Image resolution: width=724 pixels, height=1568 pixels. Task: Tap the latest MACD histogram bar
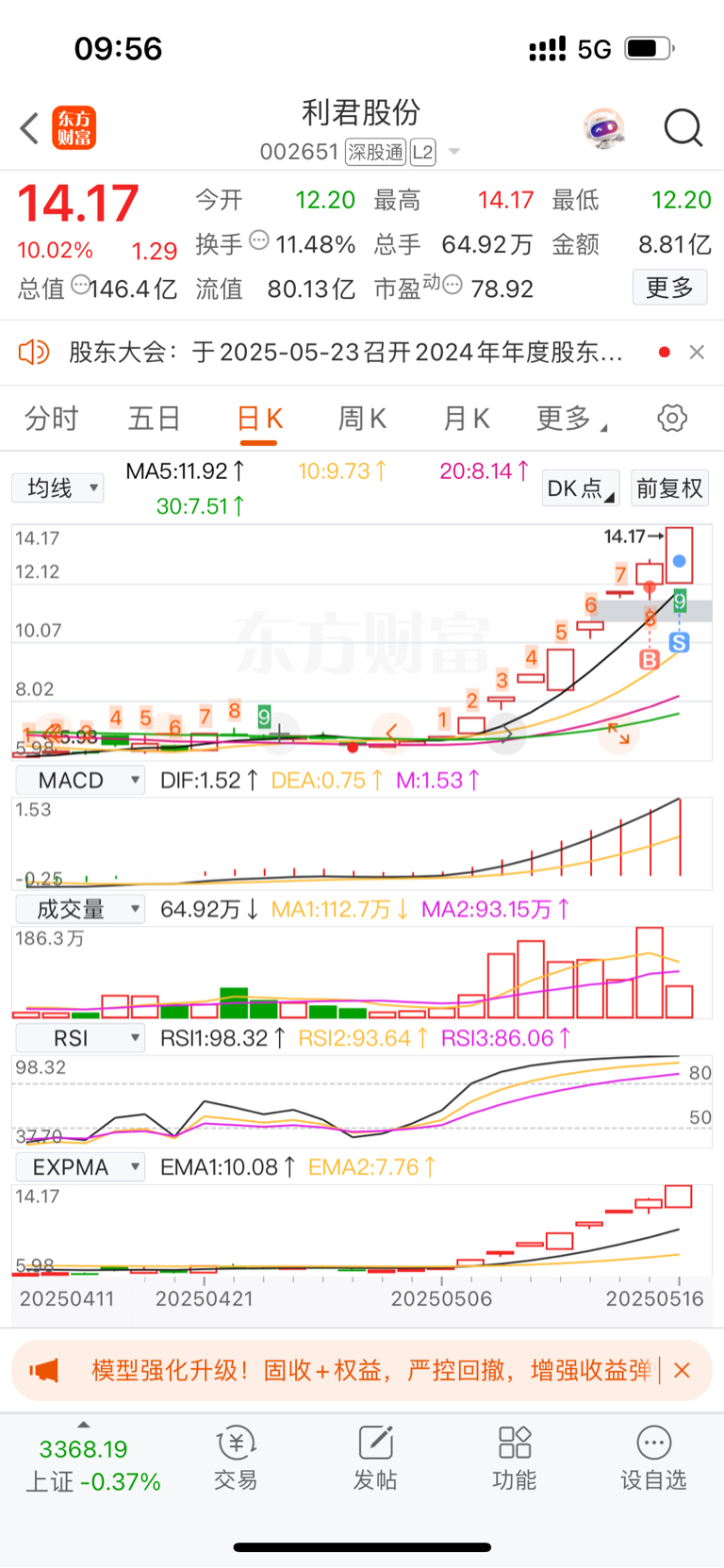tap(680, 837)
